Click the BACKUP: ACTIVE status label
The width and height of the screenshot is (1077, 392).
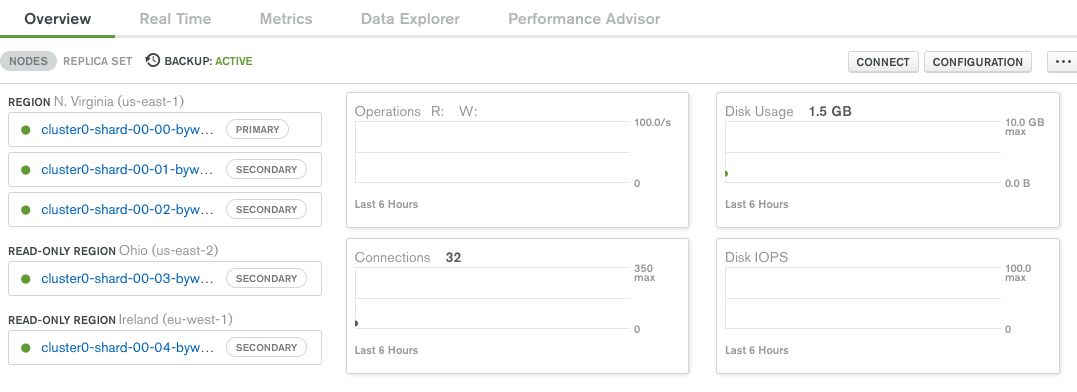coord(208,61)
